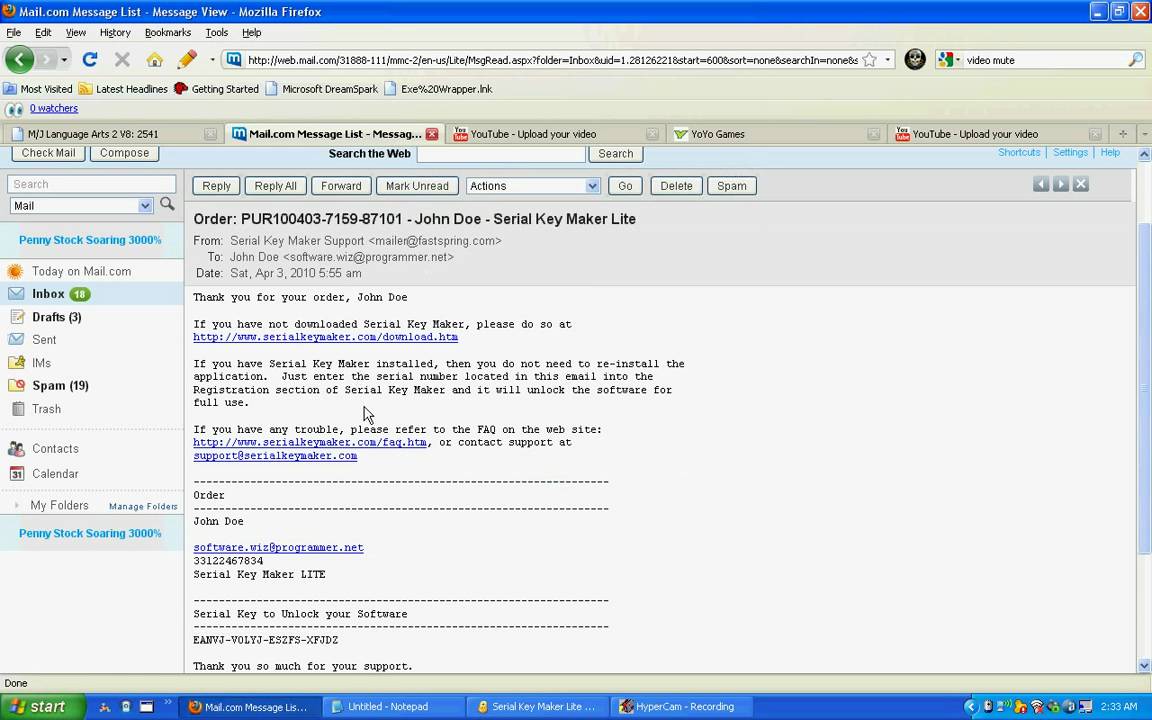The image size is (1152, 720).
Task: Switch to M/J Language Arts 2 tab
Action: click(x=112, y=134)
